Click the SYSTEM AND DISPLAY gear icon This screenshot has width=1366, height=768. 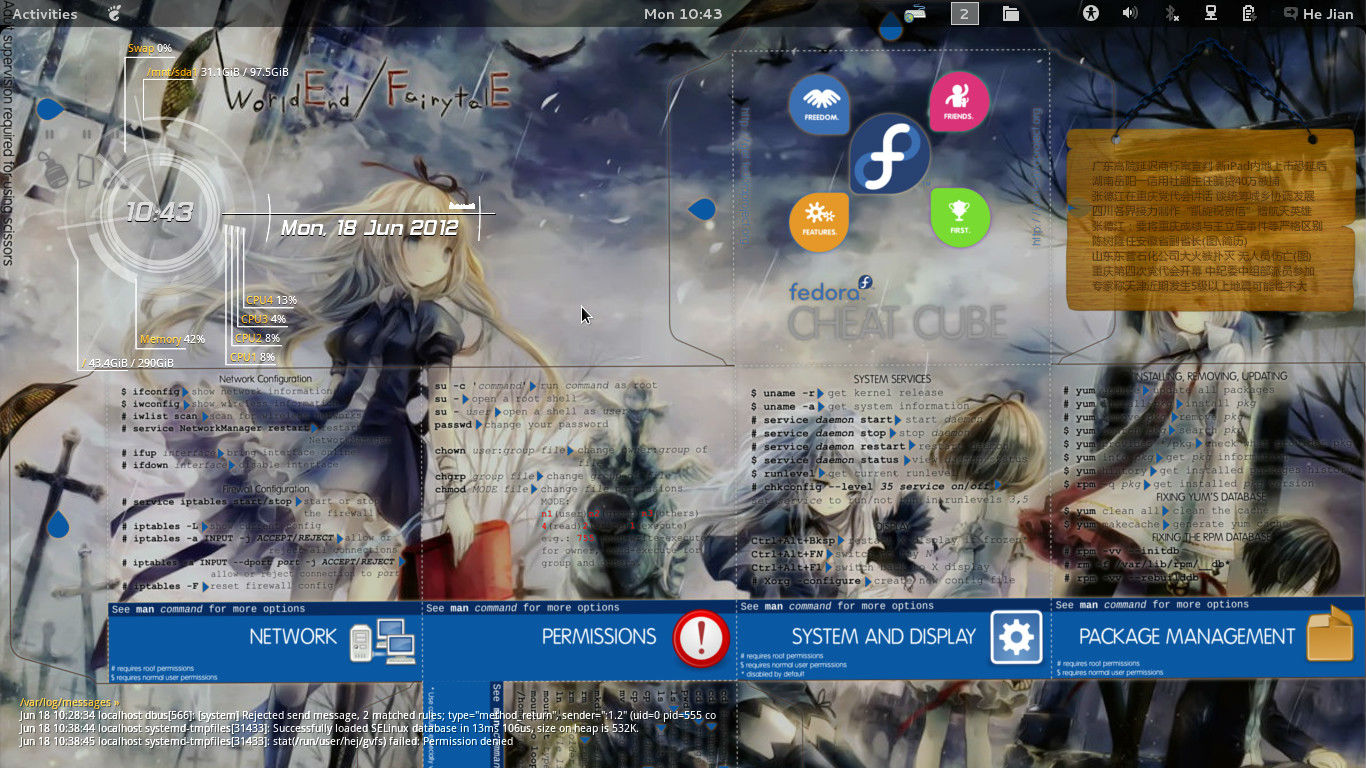1016,637
